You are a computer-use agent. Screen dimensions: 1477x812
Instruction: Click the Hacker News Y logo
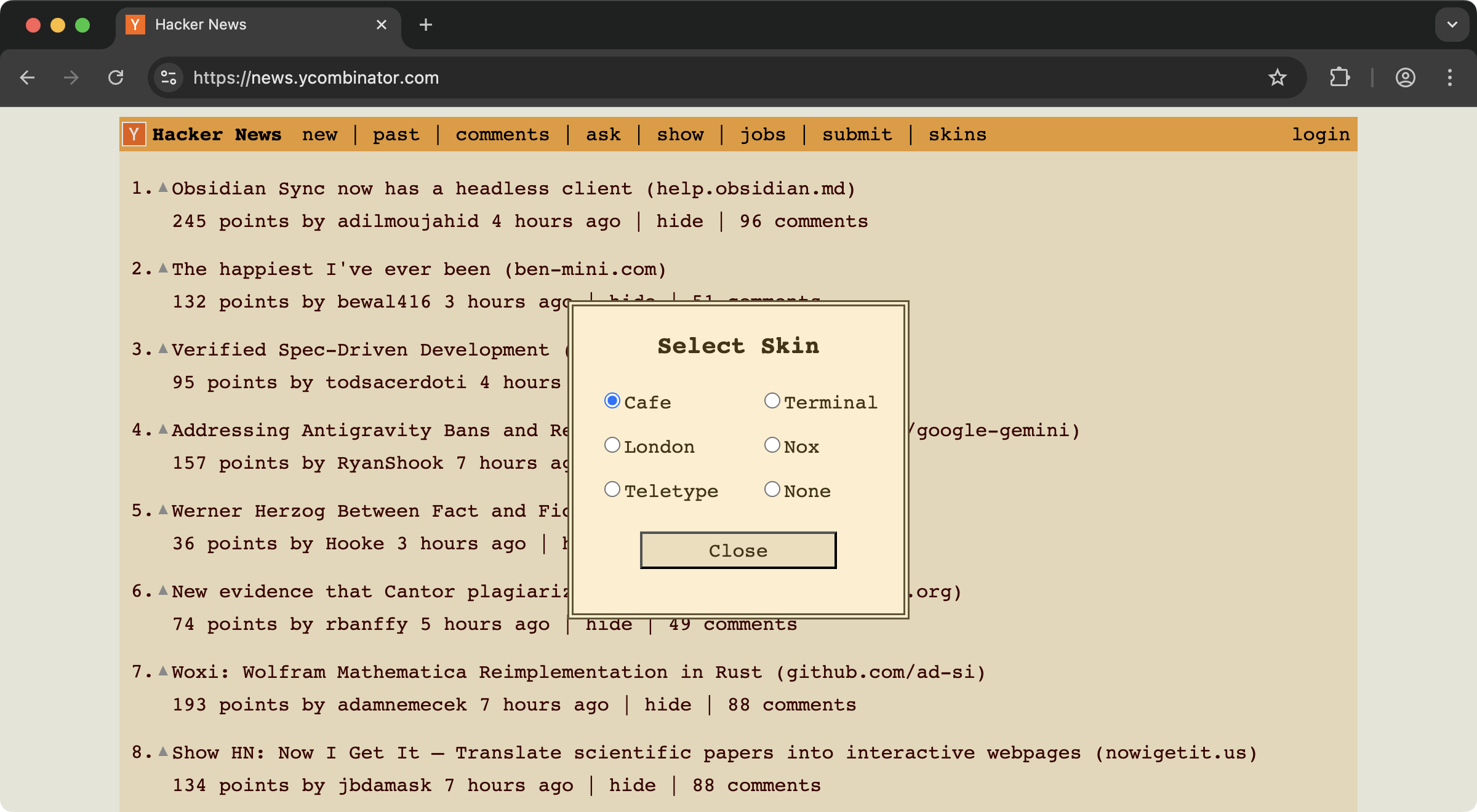(x=134, y=134)
